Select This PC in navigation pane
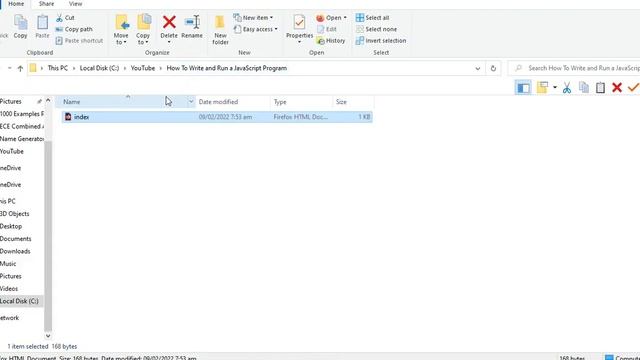The height and width of the screenshot is (360, 640). (x=8, y=201)
